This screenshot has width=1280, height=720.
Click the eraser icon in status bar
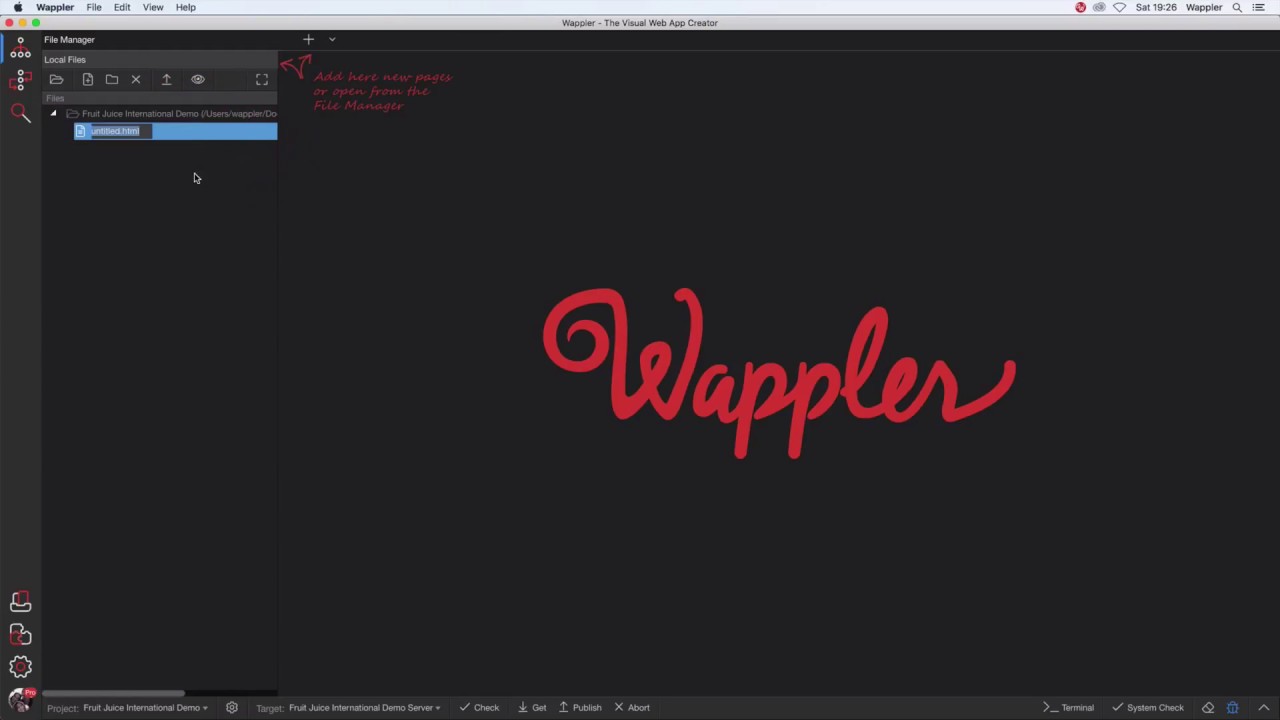(x=1208, y=708)
